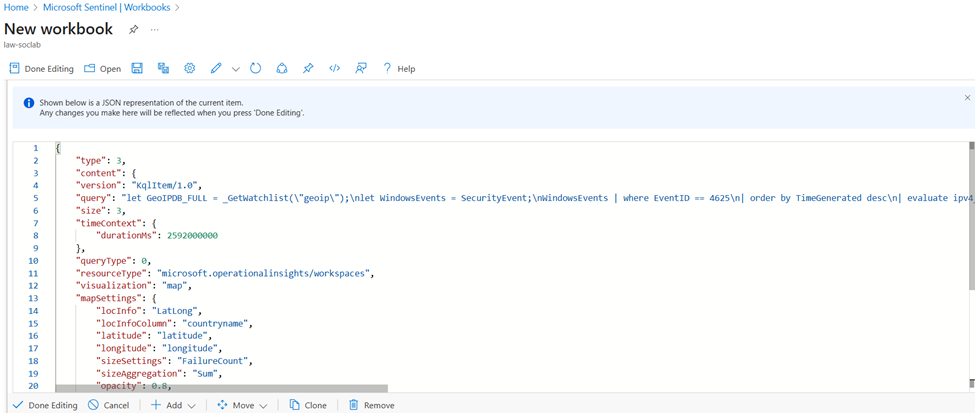Viewport: 975px width, 413px height.
Task: Clone the current item
Action: (x=308, y=405)
